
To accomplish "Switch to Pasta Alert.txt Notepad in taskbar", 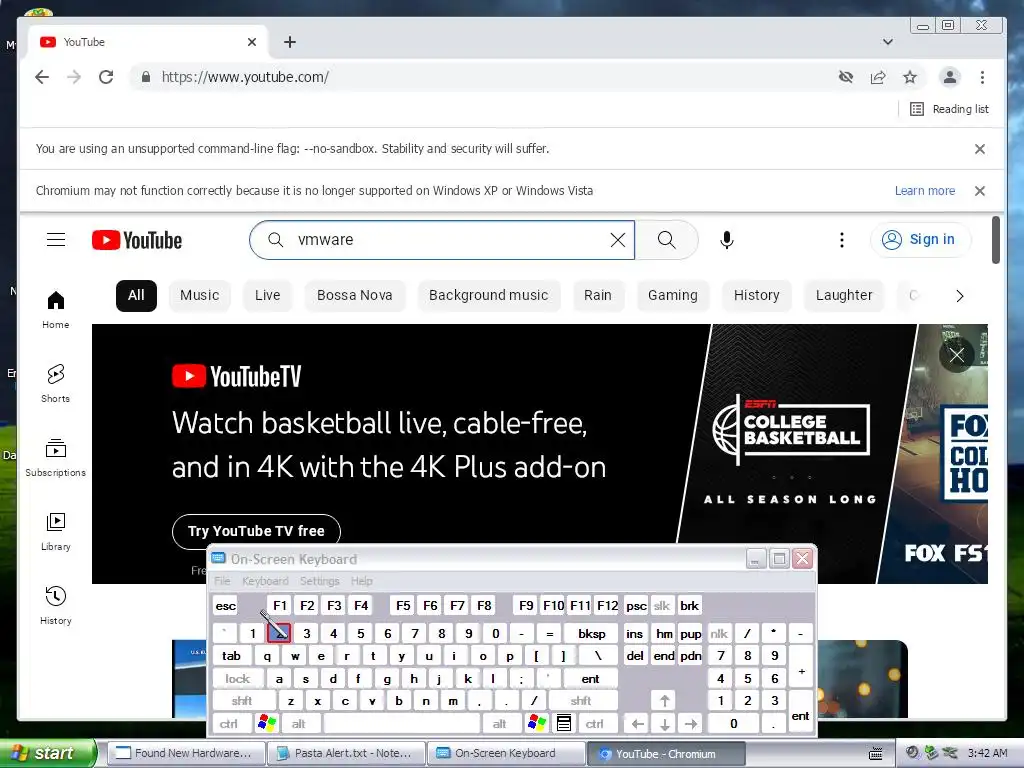I will click(346, 753).
